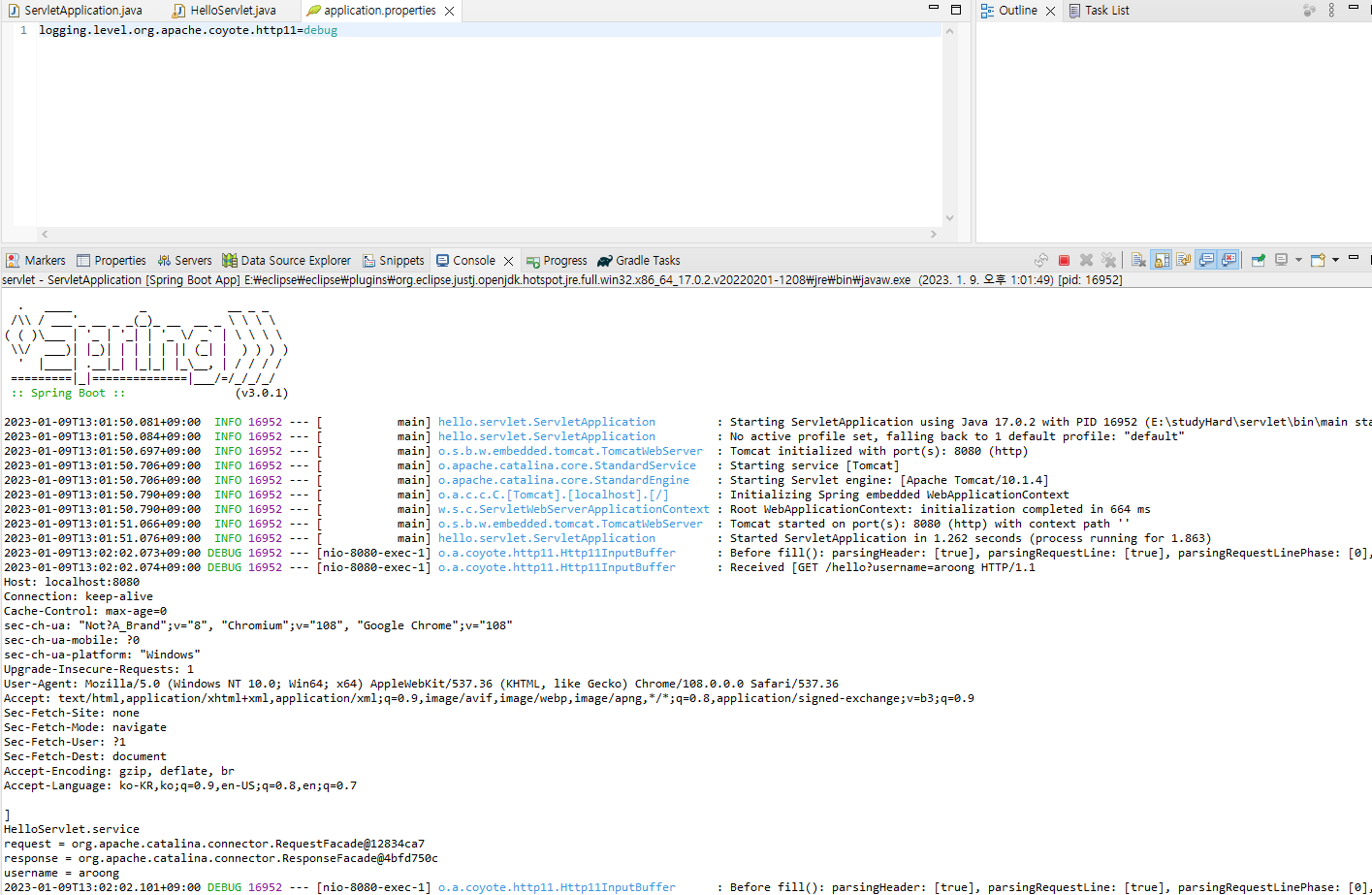This screenshot has width=1372, height=895.
Task: Click the Markers tab icon
Action: pyautogui.click(x=13, y=261)
